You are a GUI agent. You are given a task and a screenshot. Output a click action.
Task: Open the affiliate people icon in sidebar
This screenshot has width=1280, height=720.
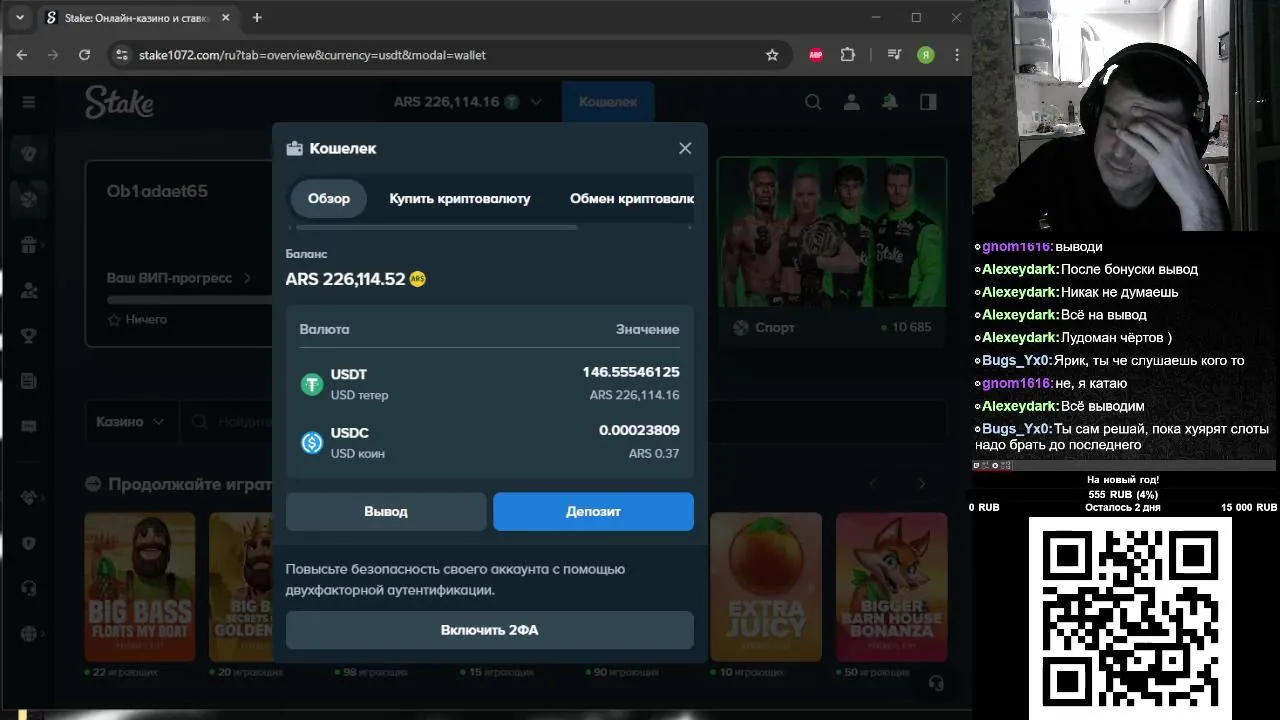pos(28,290)
